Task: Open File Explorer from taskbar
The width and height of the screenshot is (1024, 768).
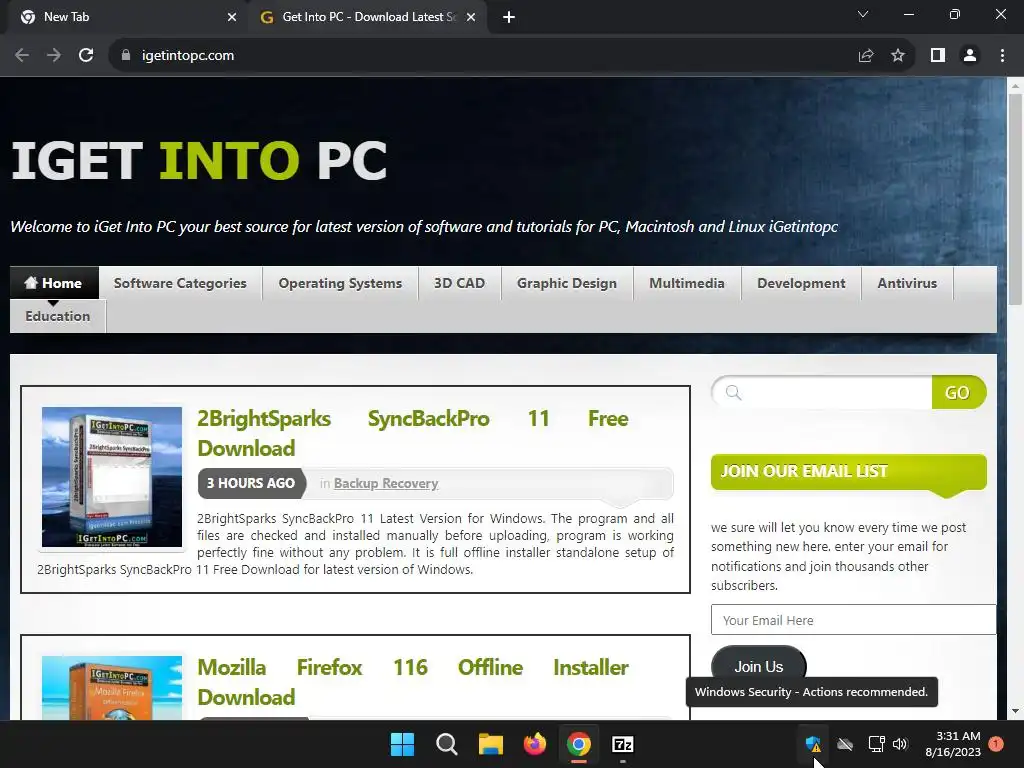Action: [490, 744]
